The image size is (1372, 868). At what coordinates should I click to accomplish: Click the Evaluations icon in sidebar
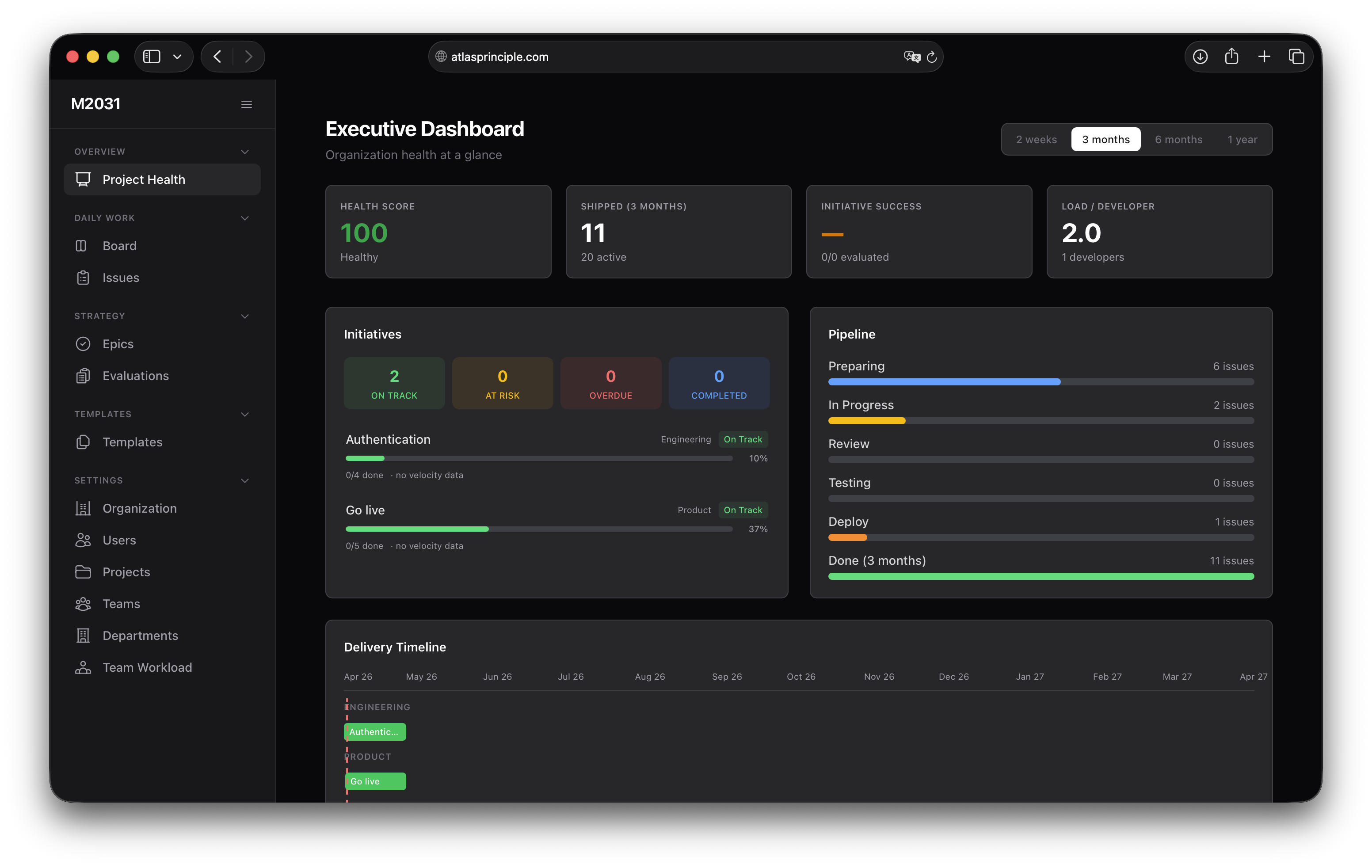83,375
